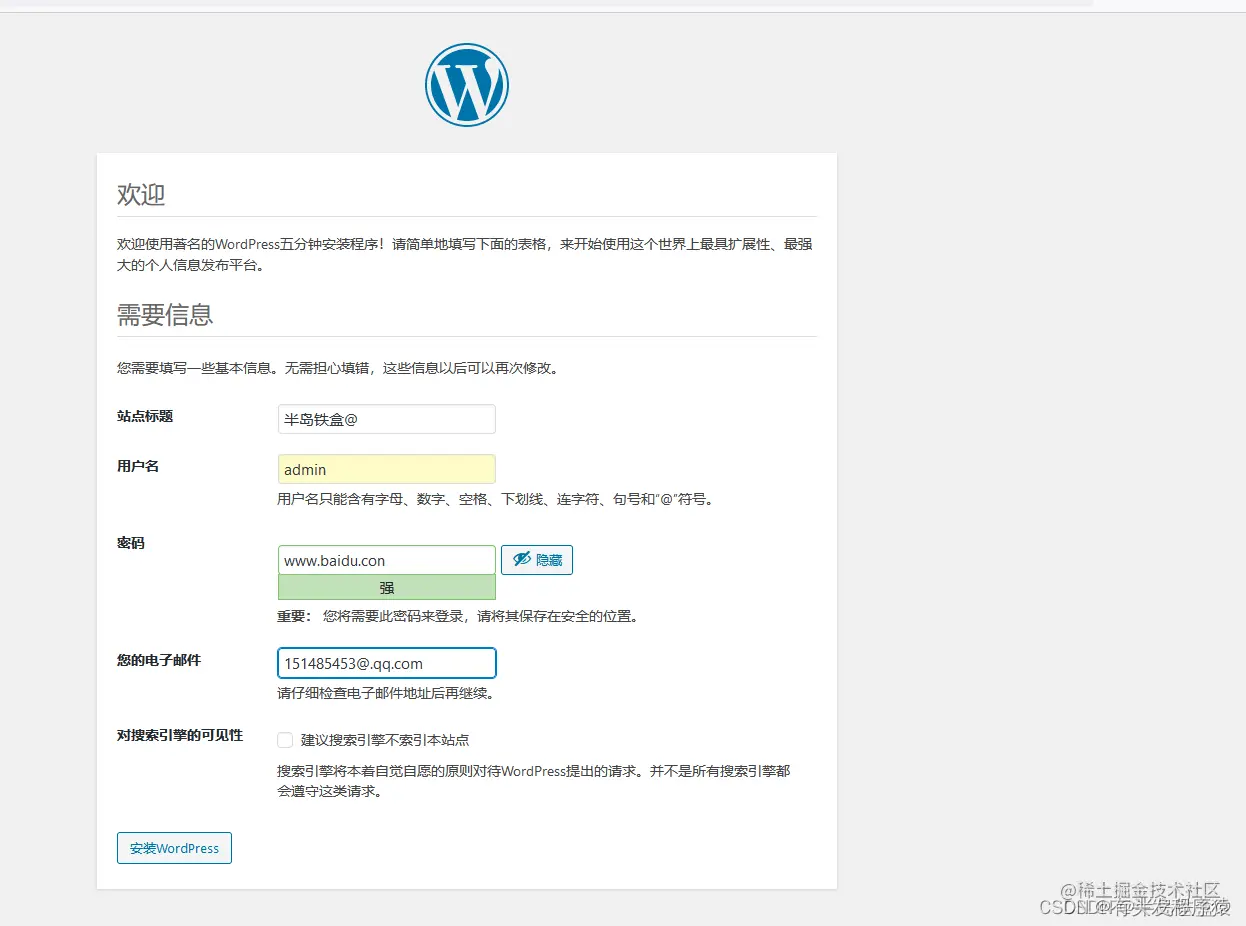Image resolution: width=1246 pixels, height=926 pixels.
Task: Click the 安装WordPress button
Action: [174, 848]
